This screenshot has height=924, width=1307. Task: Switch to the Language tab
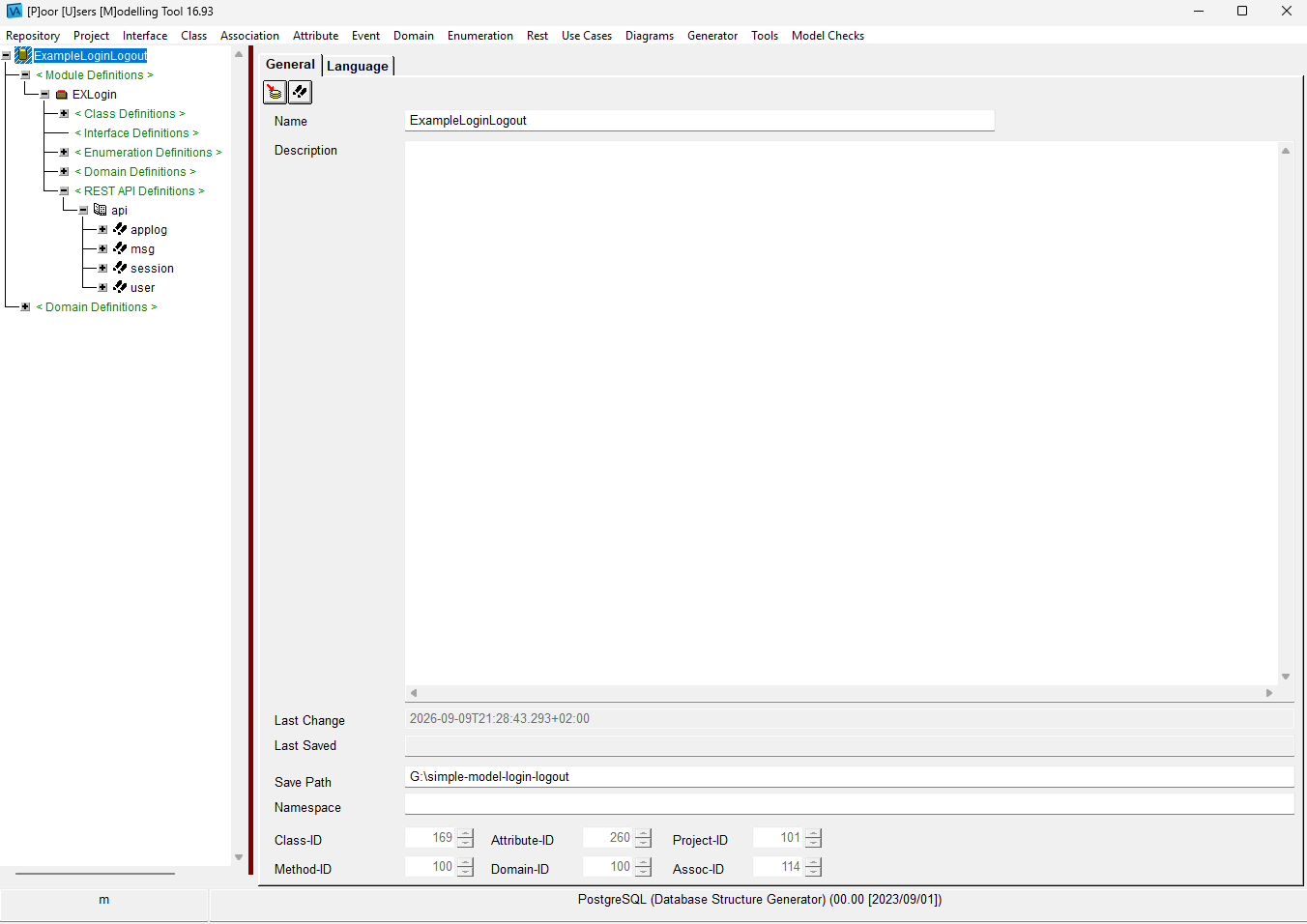click(x=358, y=66)
